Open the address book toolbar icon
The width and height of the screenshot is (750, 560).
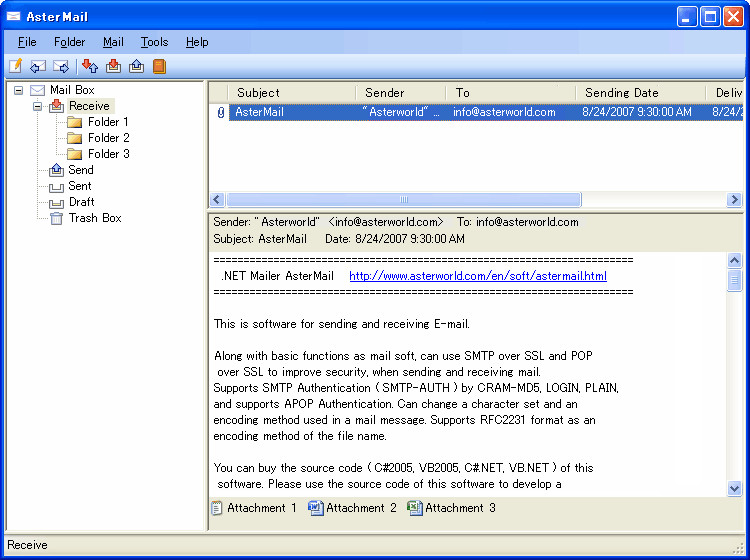[159, 66]
